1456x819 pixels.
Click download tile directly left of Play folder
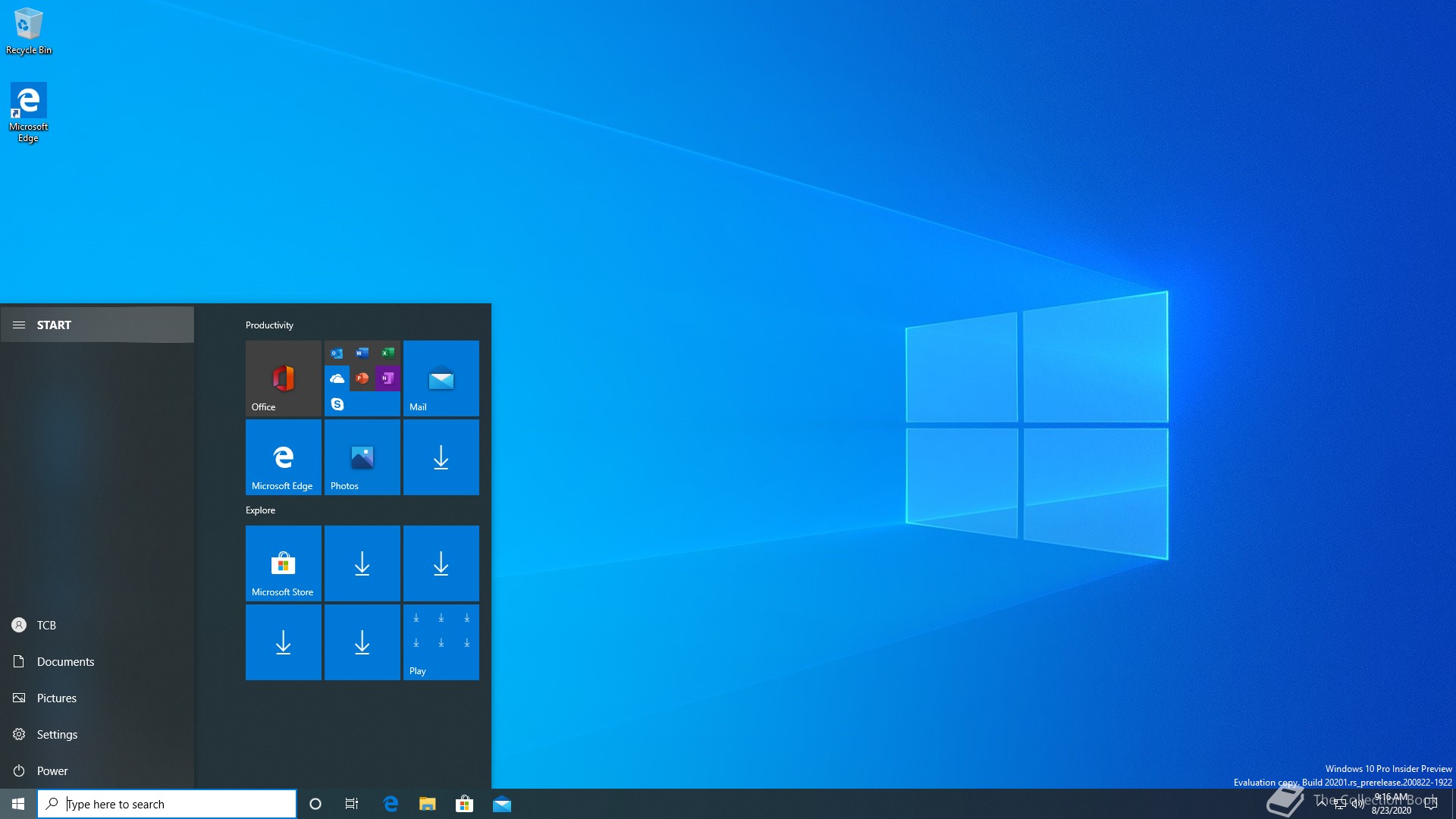[362, 642]
